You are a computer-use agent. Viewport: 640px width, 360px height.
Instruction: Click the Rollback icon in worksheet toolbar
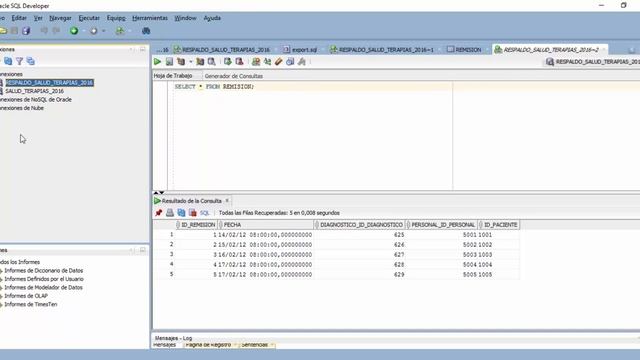click(239, 62)
